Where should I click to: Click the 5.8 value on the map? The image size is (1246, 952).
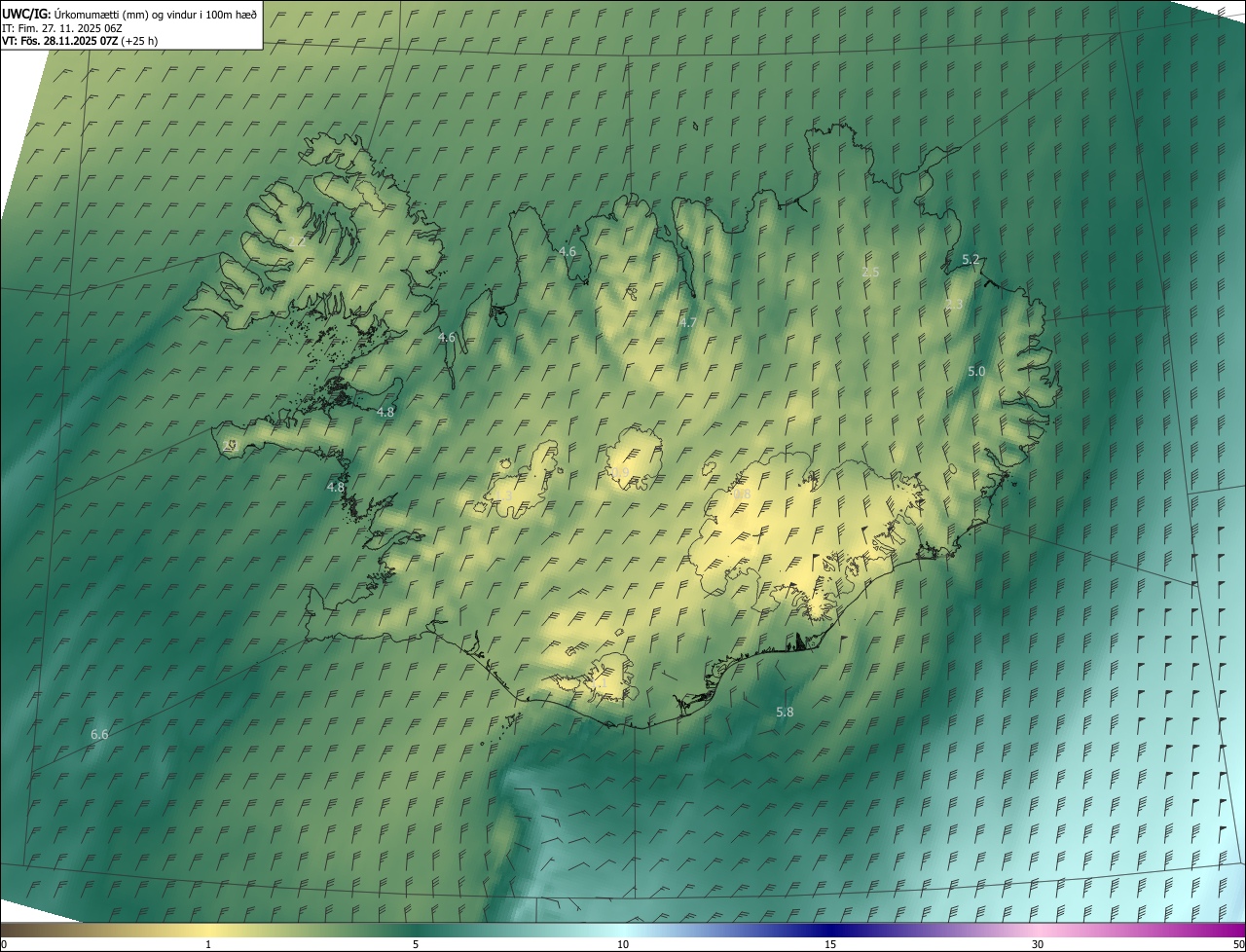click(785, 713)
